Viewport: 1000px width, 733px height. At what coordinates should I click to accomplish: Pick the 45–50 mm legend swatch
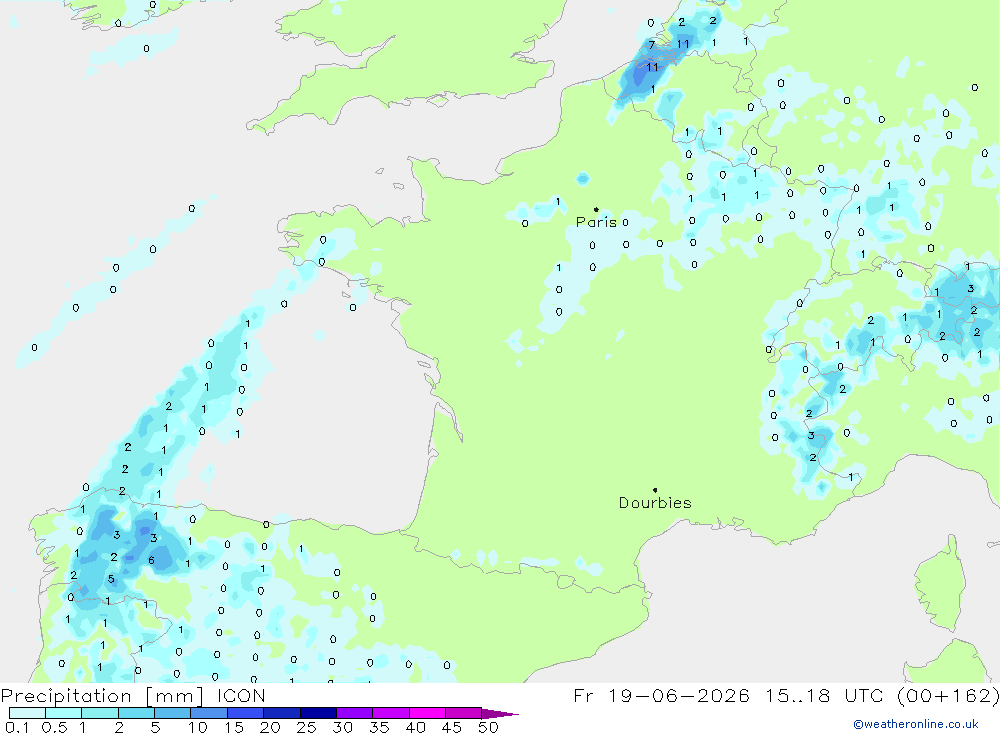pyautogui.click(x=464, y=713)
